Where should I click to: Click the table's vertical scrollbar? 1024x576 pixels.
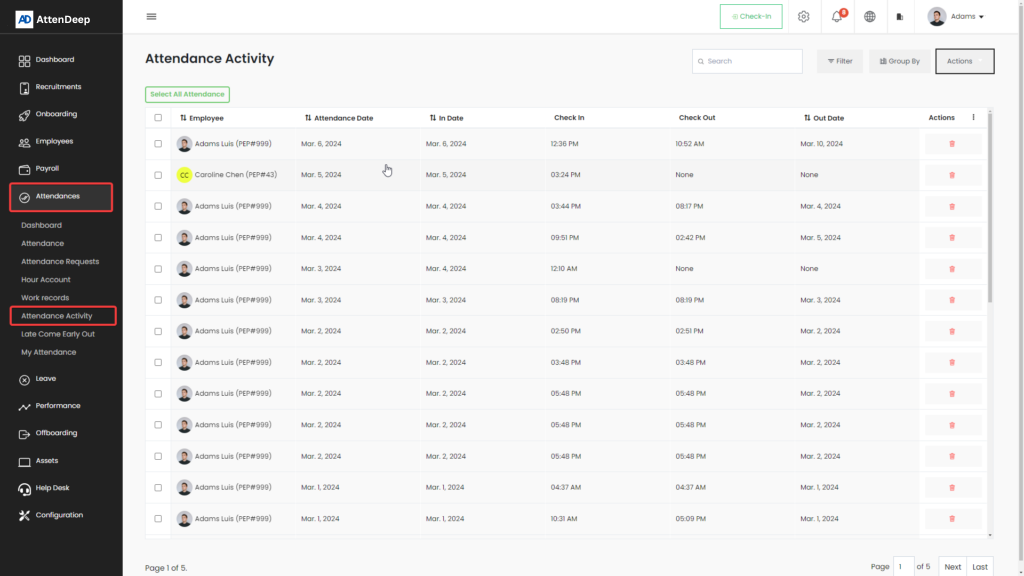tap(990, 210)
